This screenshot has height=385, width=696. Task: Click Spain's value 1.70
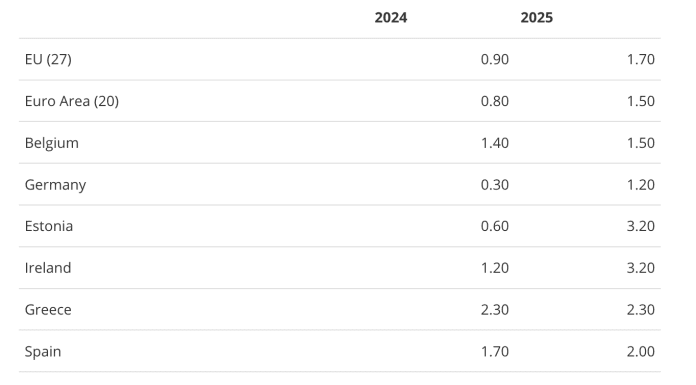(495, 351)
